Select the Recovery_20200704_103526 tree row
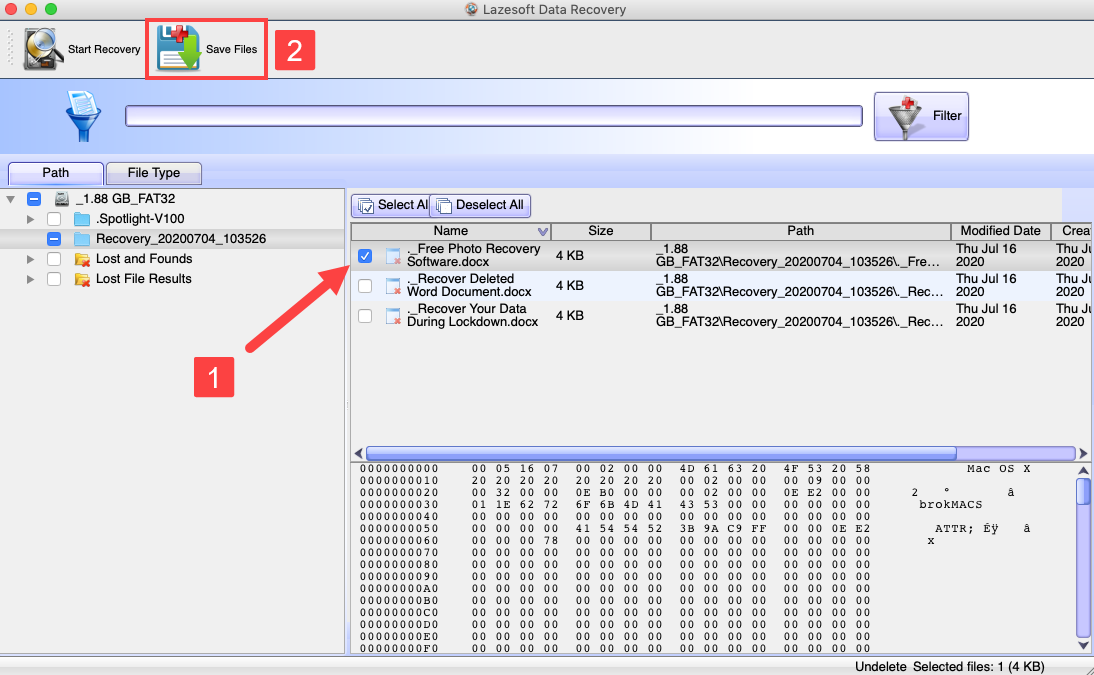 [172, 239]
